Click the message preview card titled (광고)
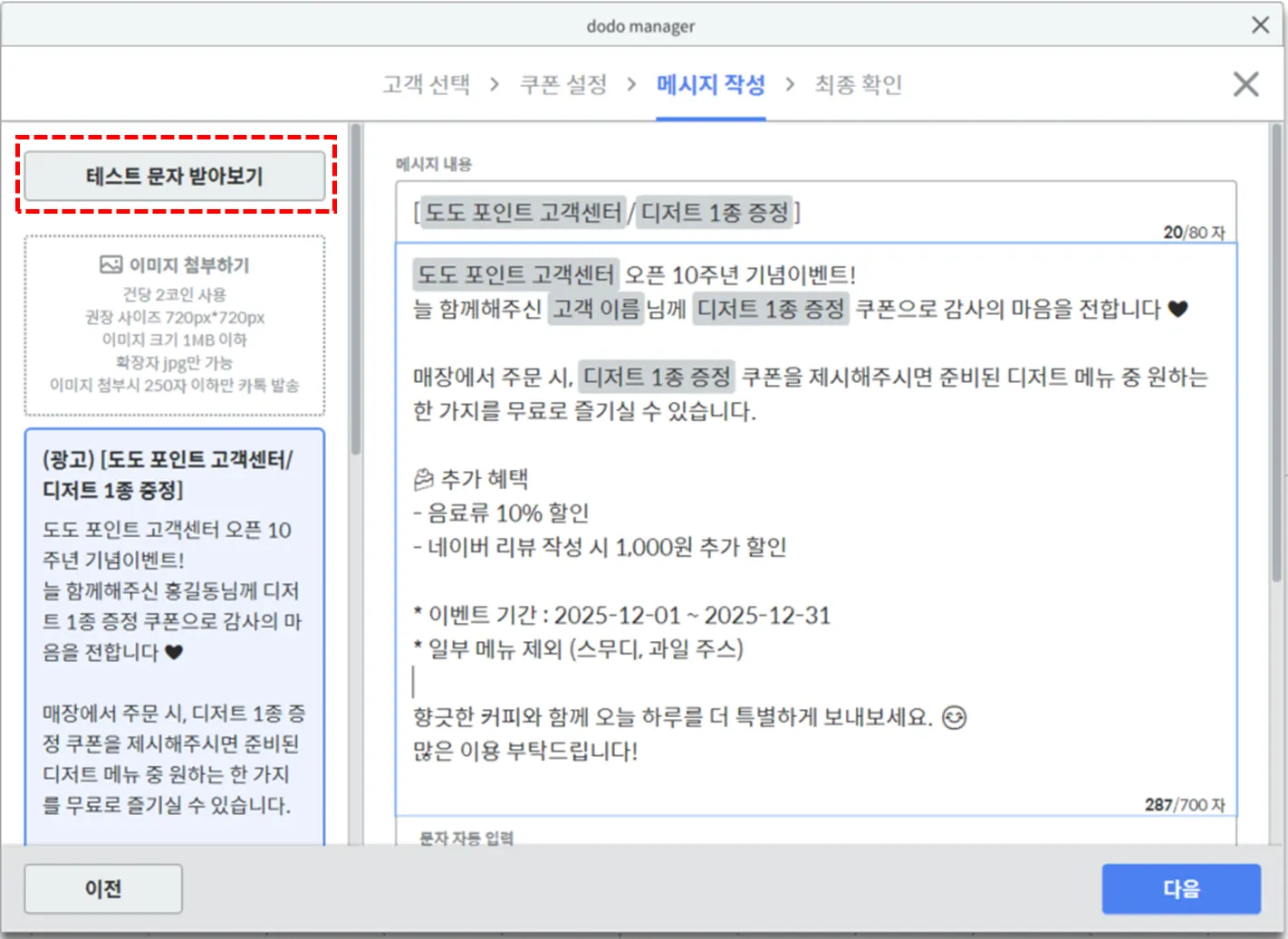 (x=175, y=637)
